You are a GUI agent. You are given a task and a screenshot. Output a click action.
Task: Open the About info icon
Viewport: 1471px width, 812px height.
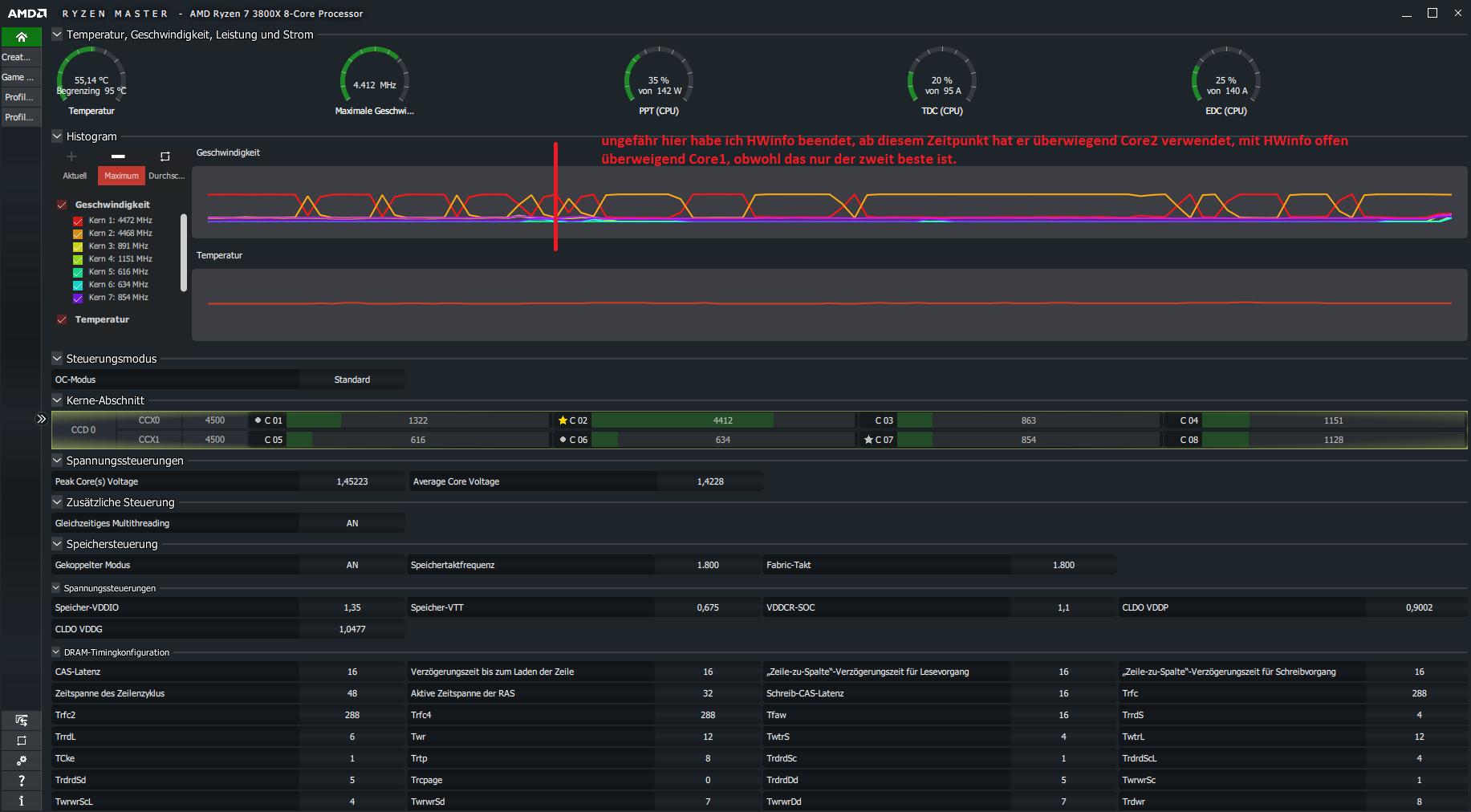tap(22, 800)
